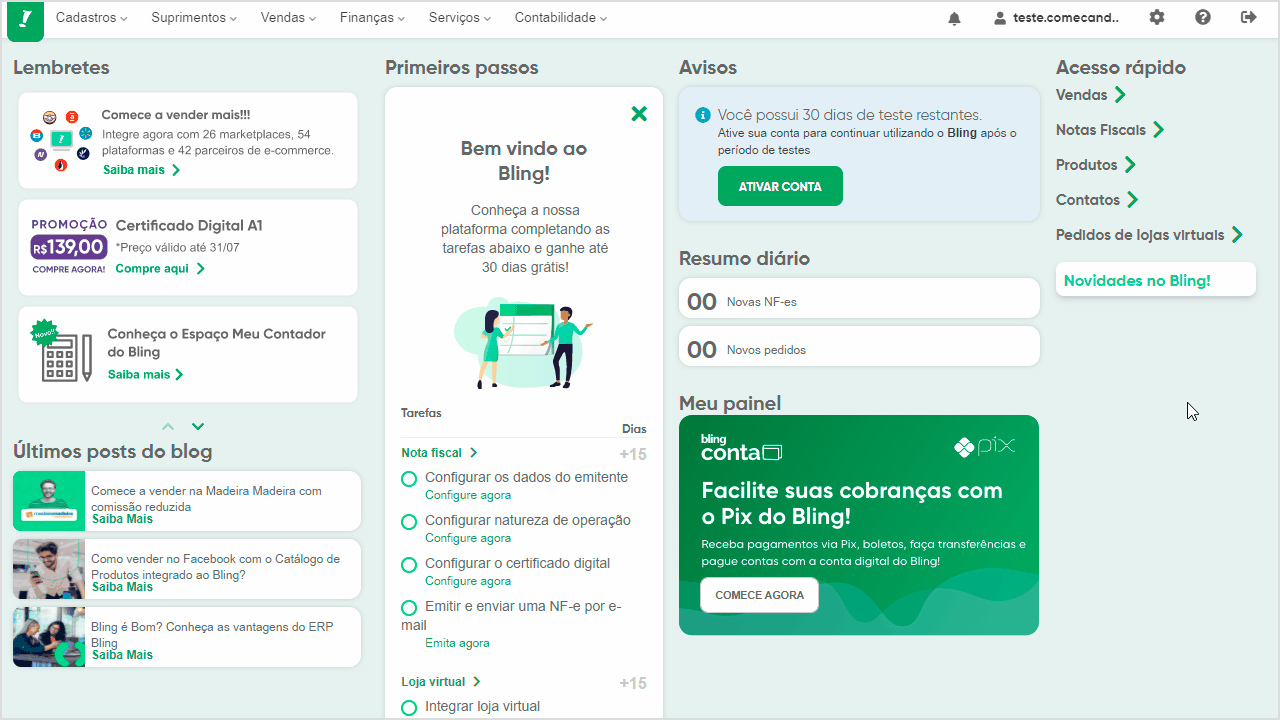
Task: Open Madeira Madeira blog post thumbnail
Action: click(49, 501)
